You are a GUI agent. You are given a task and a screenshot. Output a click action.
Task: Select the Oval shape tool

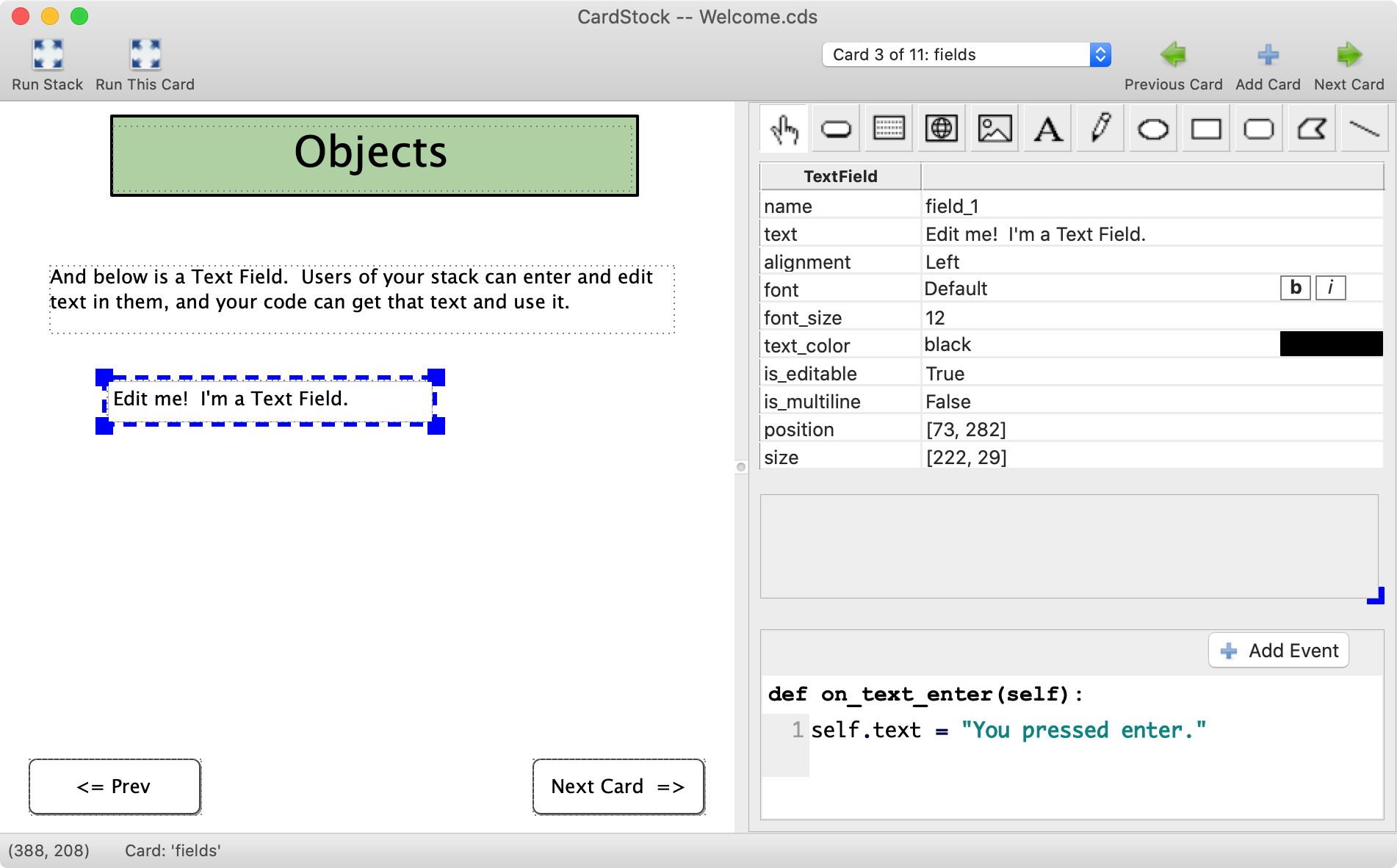[1153, 129]
